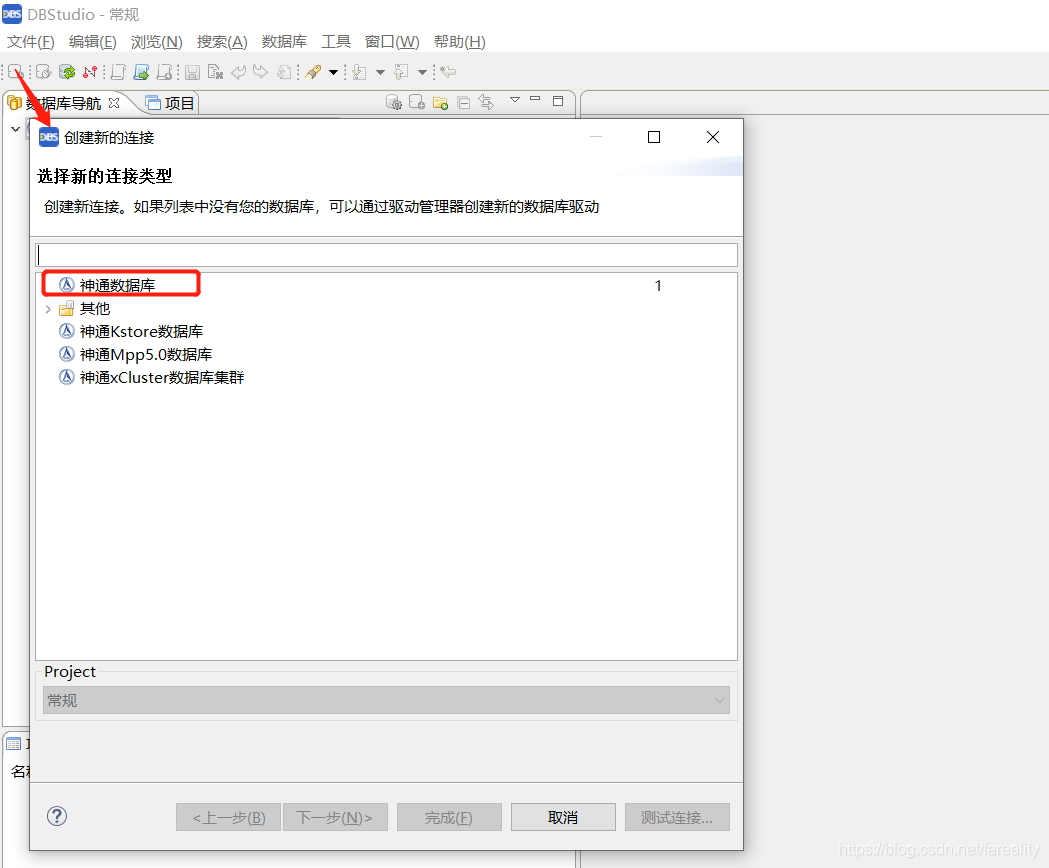Open the 工具 menu
This screenshot has height=868, width=1049.
(x=336, y=41)
